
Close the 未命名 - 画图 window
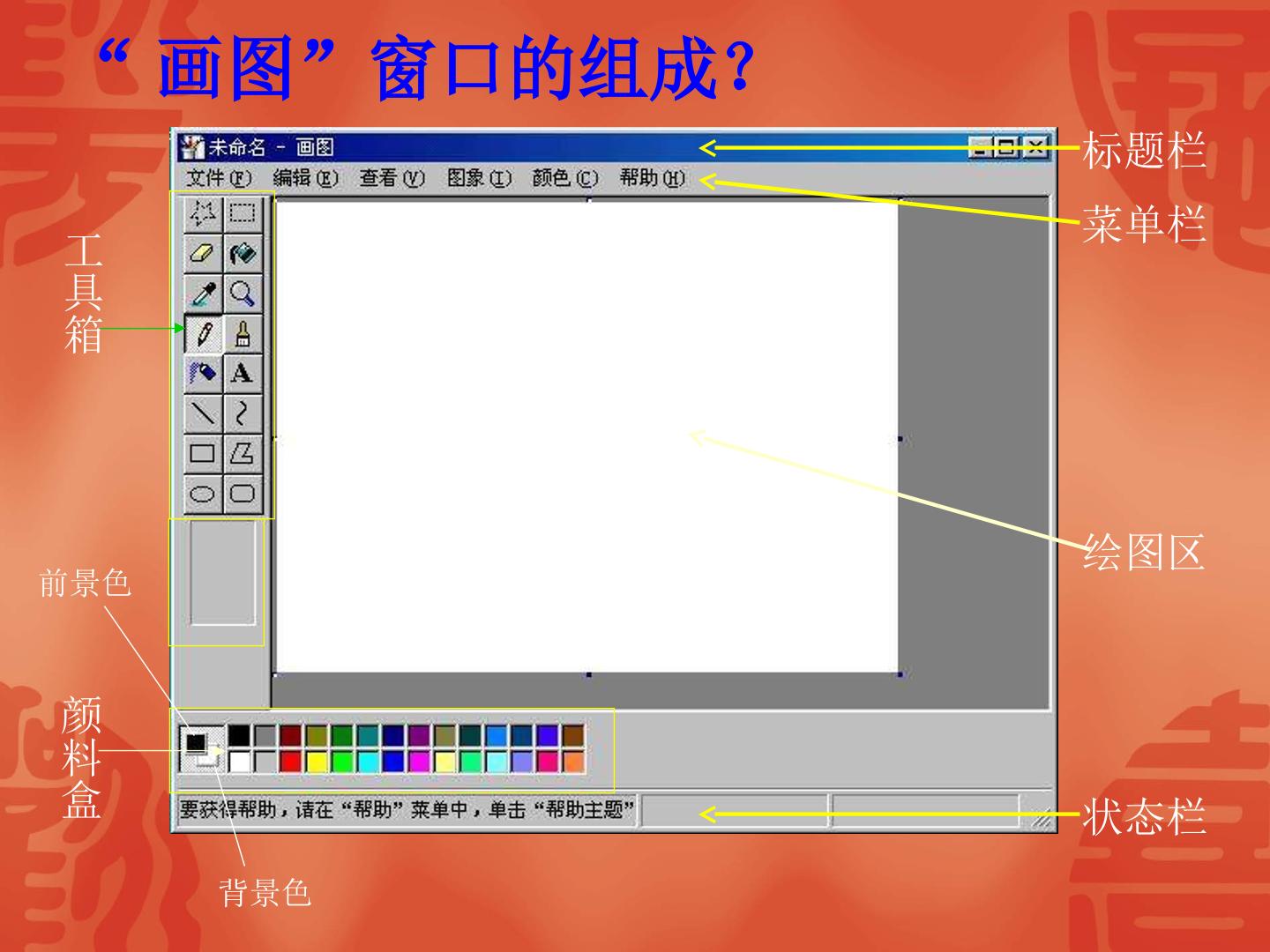pos(1035,147)
